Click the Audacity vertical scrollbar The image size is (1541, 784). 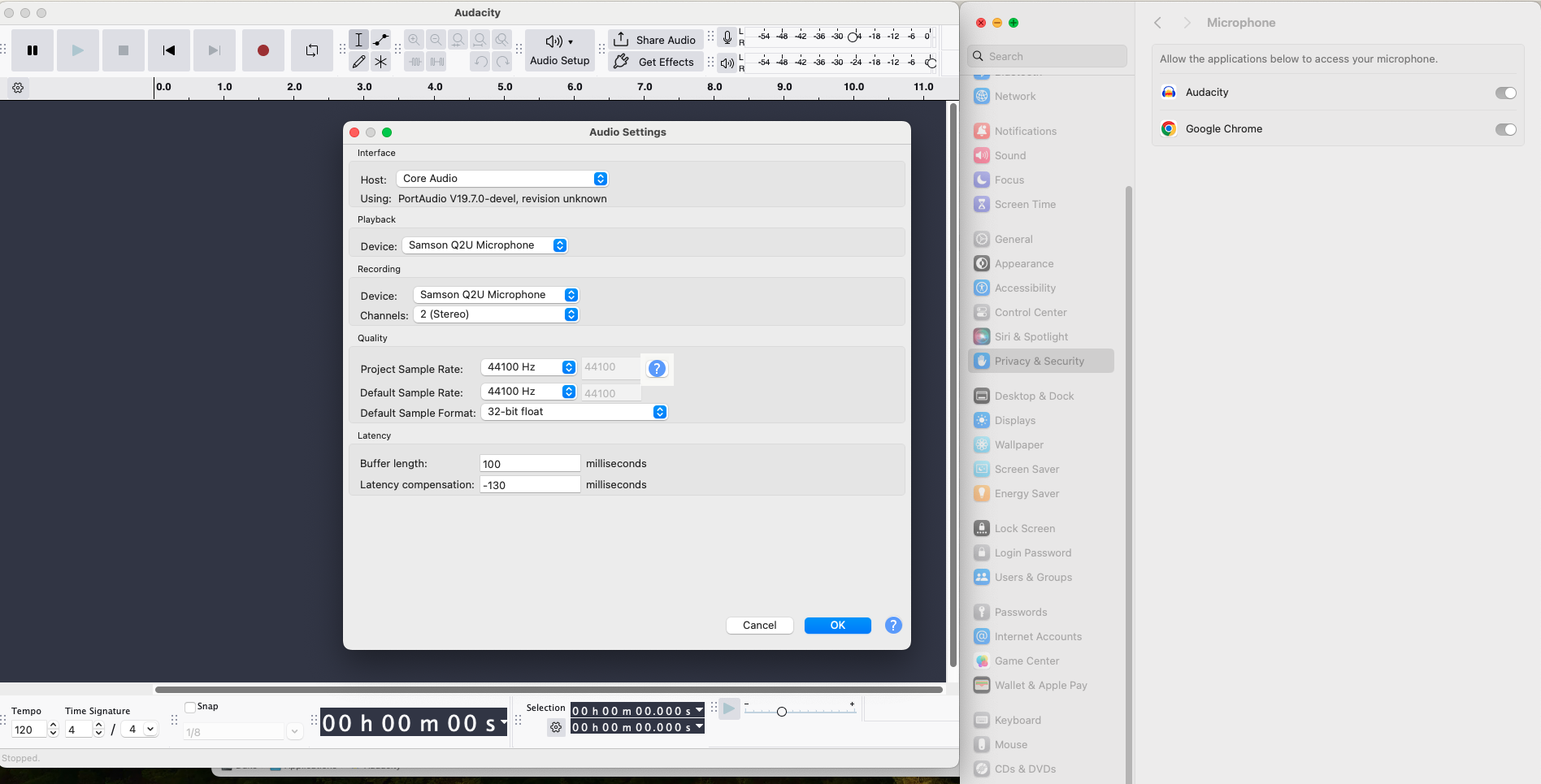point(953,386)
